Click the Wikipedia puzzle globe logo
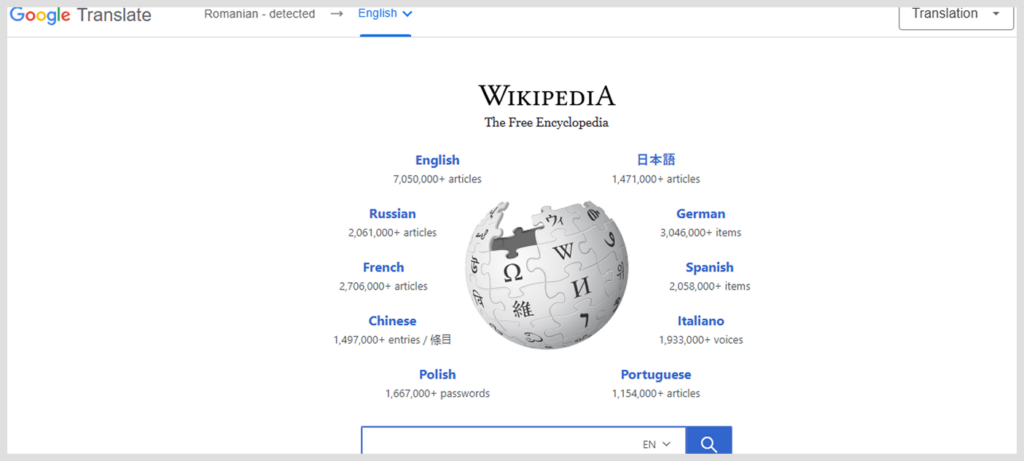The width and height of the screenshot is (1024, 461). [547, 274]
